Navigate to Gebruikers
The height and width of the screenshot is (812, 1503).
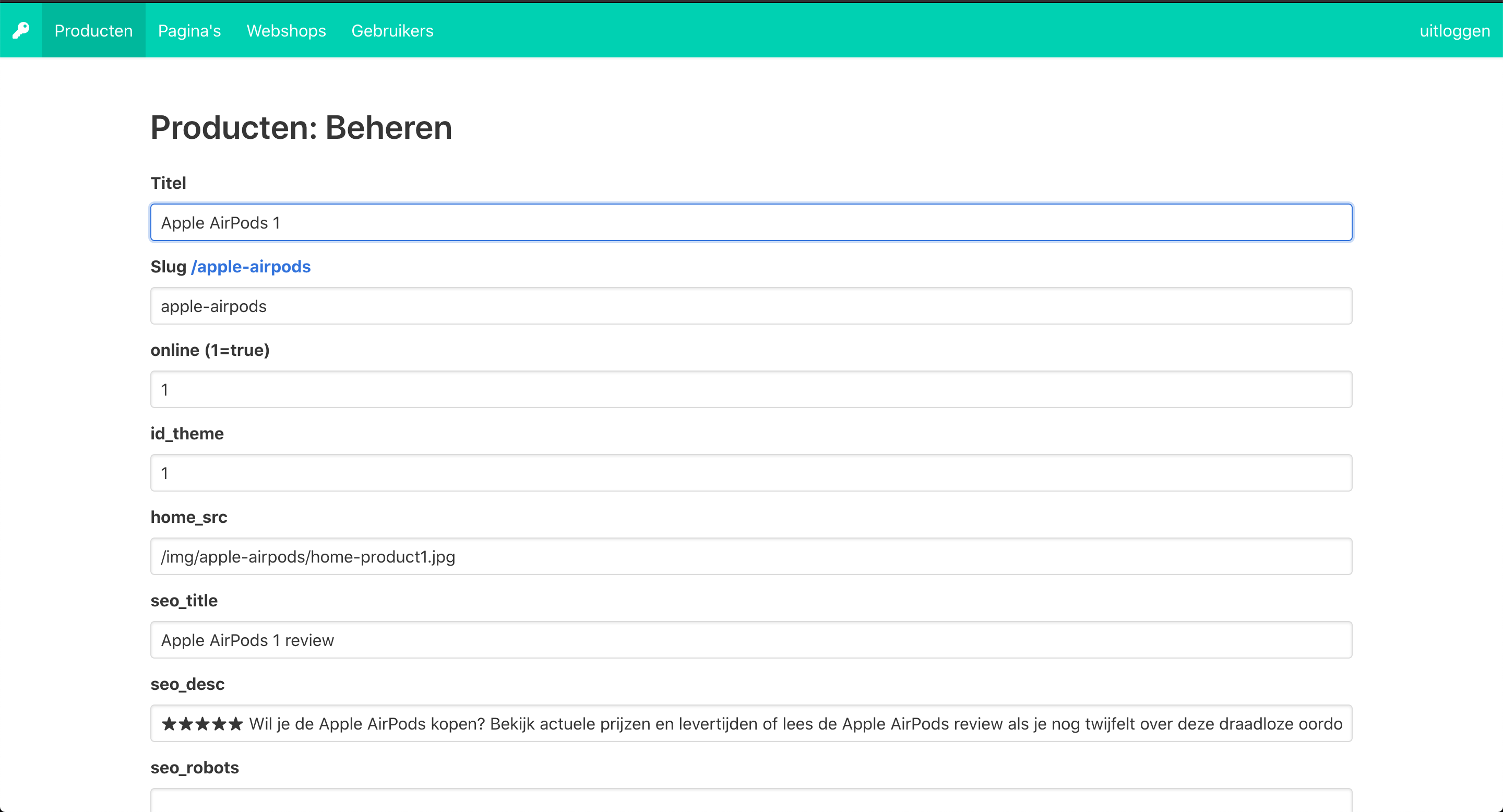392,30
